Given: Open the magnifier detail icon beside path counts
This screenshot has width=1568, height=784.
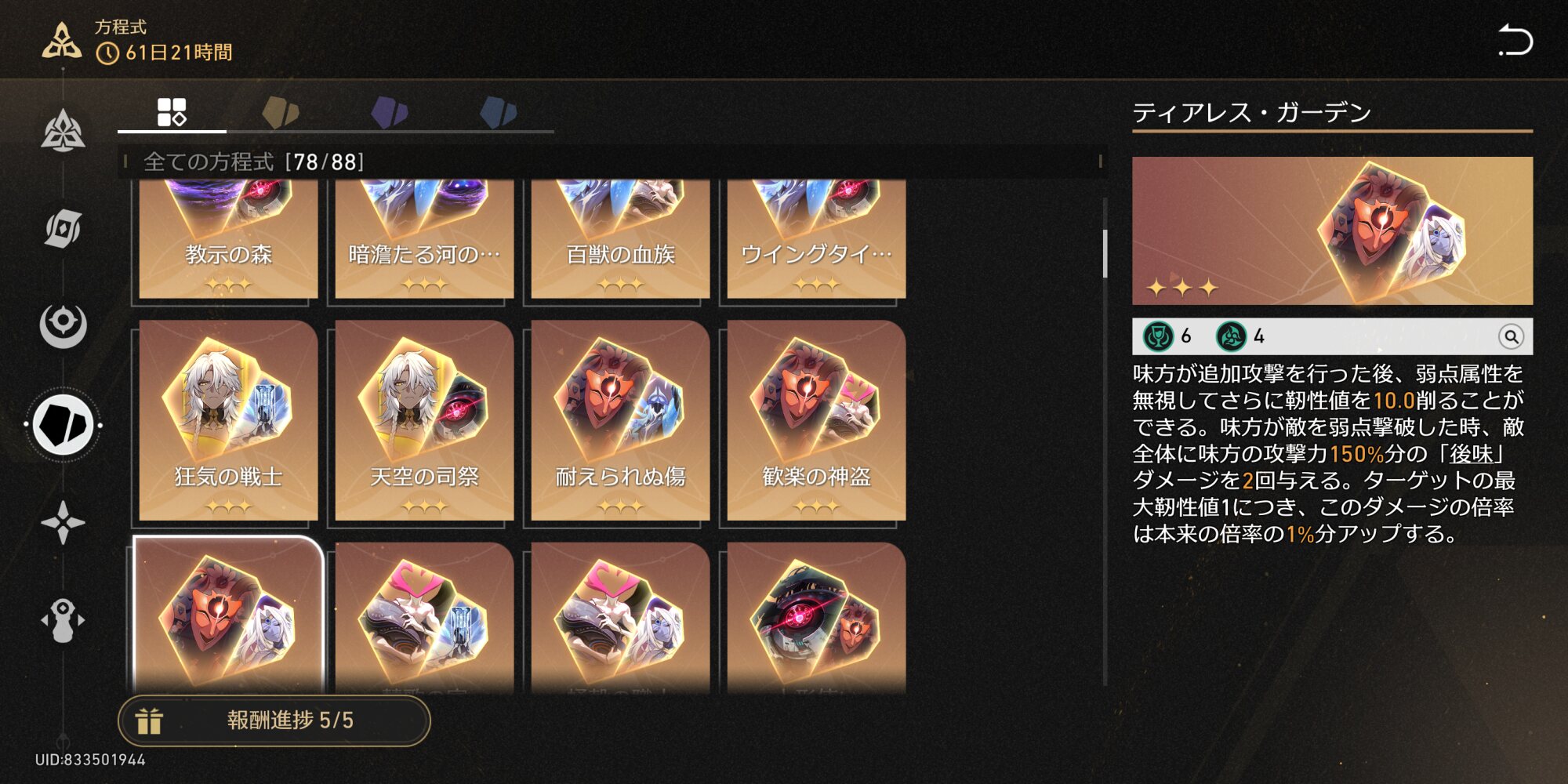Looking at the screenshot, I should tap(1511, 336).
